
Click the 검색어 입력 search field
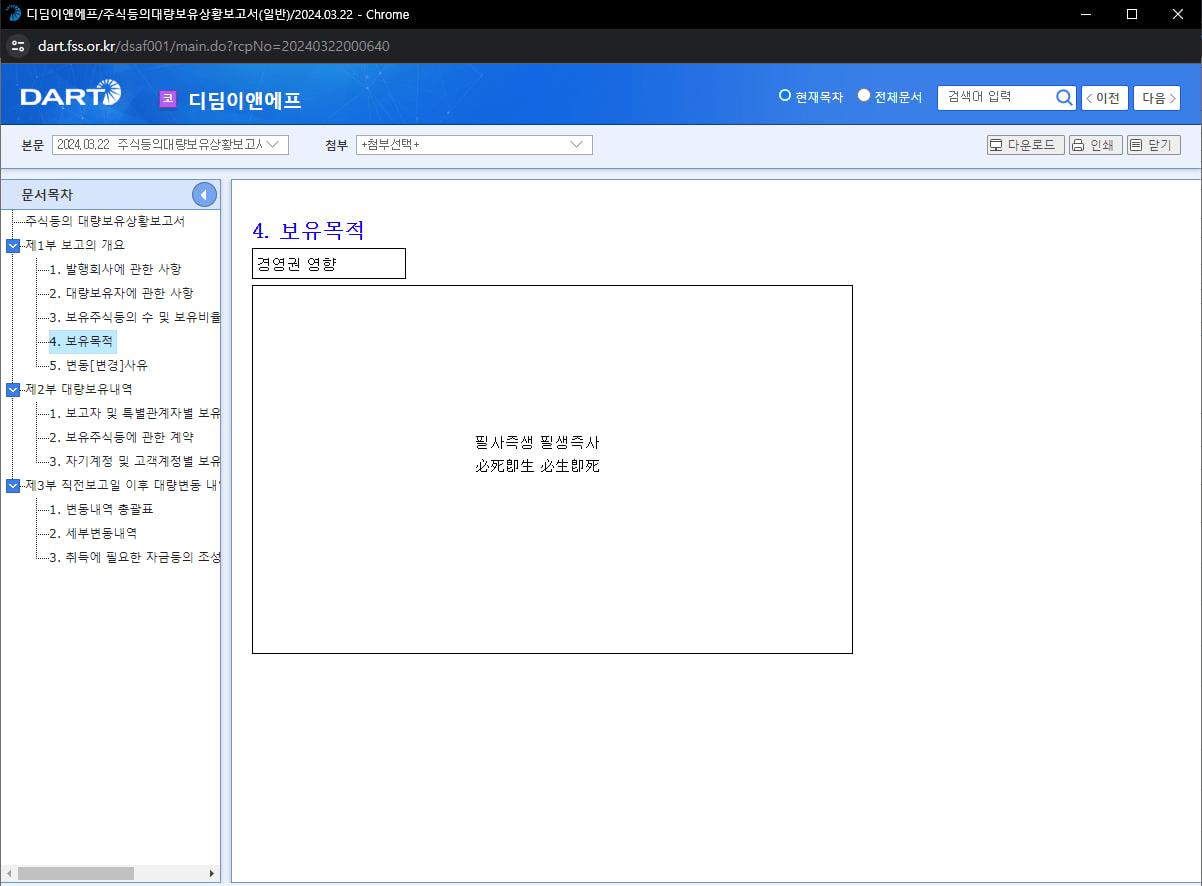pyautogui.click(x=995, y=97)
